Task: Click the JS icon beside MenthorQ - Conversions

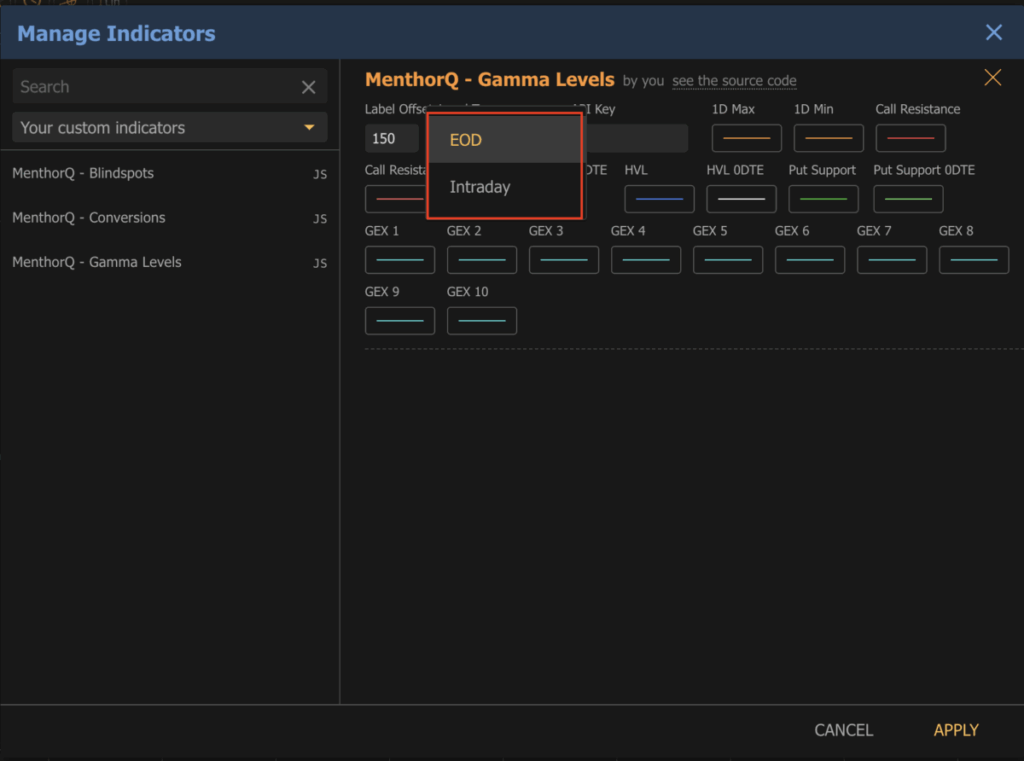Action: (320, 218)
